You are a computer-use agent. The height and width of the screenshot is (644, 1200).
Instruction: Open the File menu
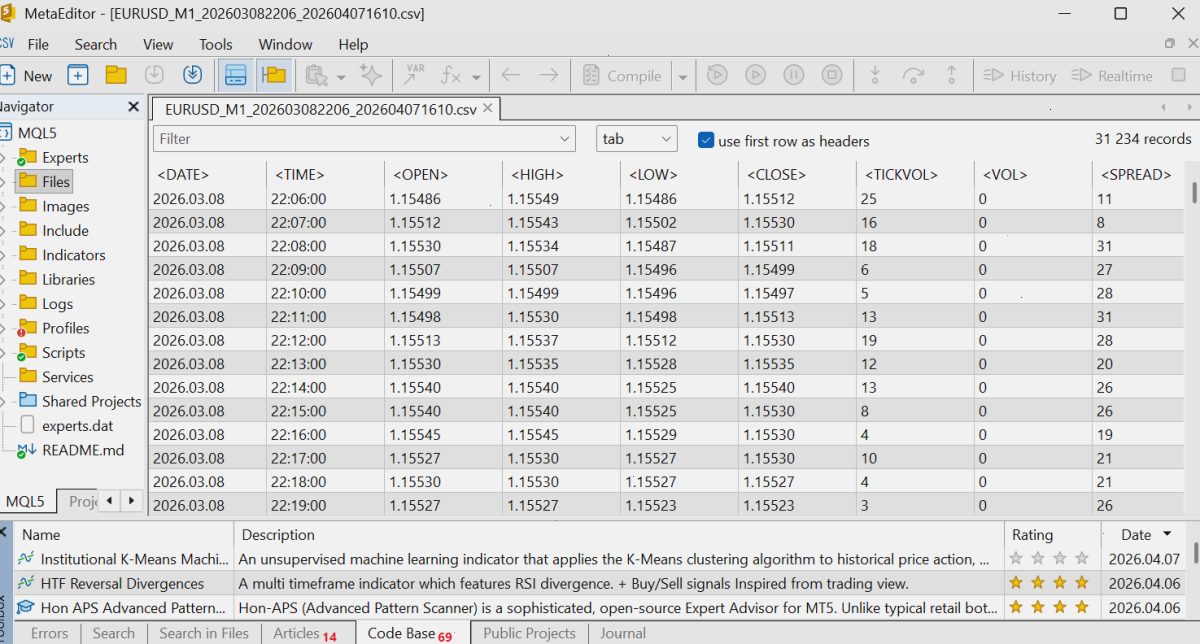38,44
